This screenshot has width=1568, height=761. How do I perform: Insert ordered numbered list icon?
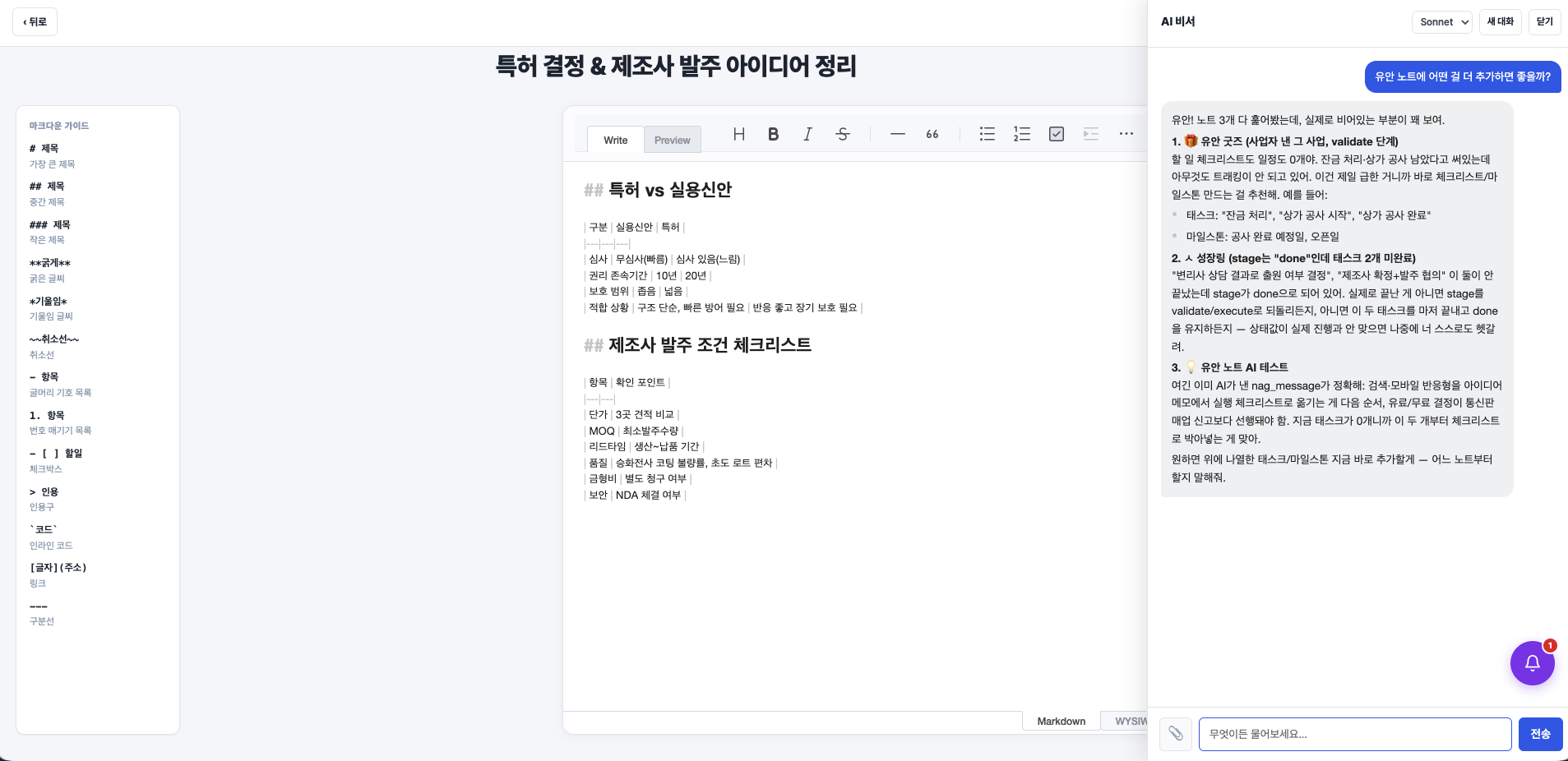pyautogui.click(x=1021, y=134)
